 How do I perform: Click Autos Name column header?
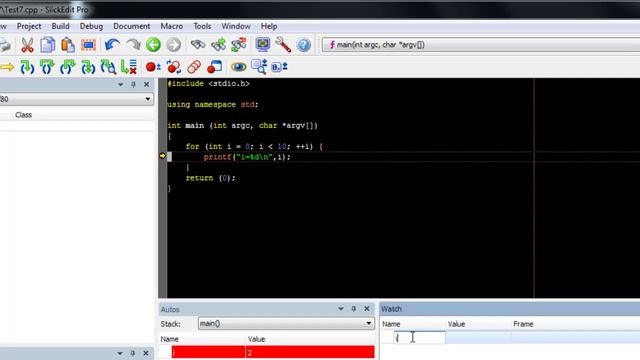169,339
